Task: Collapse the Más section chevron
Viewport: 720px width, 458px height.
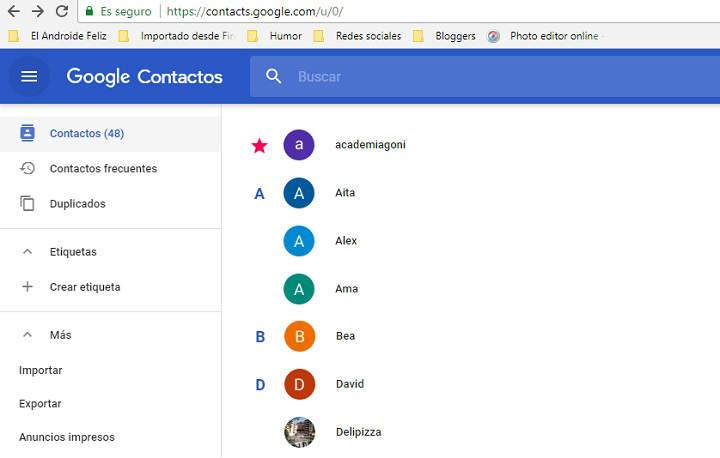Action: tap(28, 335)
